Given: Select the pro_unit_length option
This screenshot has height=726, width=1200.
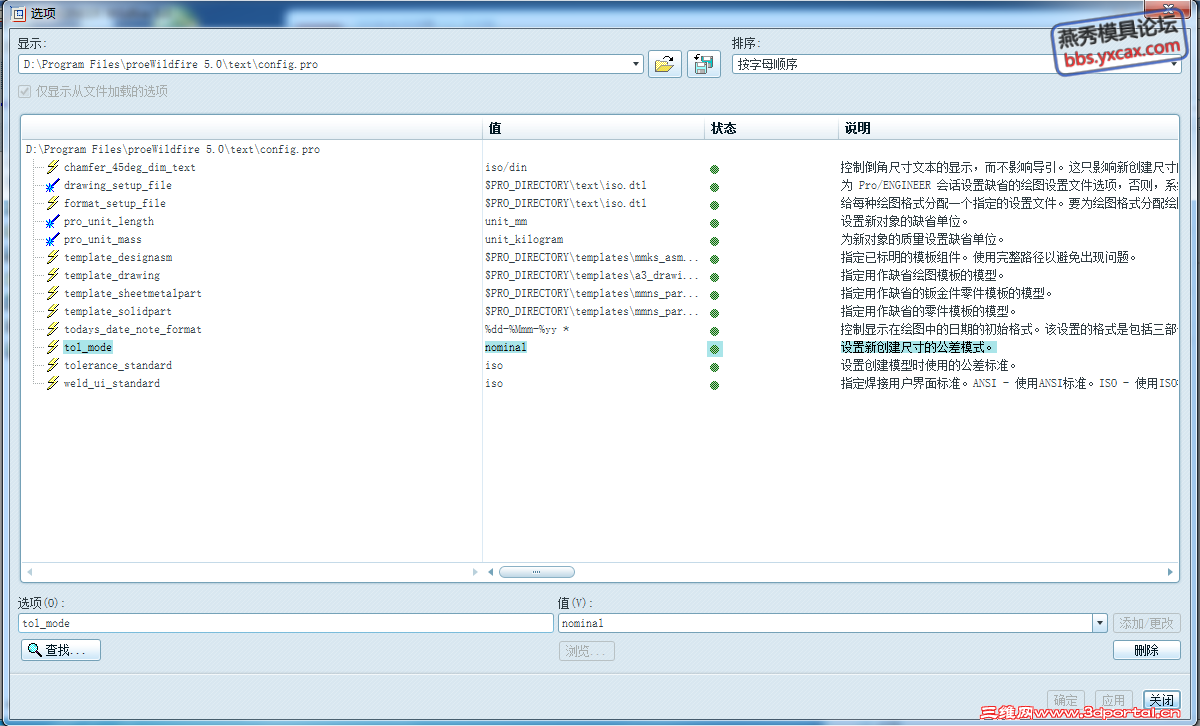Looking at the screenshot, I should (x=109, y=221).
